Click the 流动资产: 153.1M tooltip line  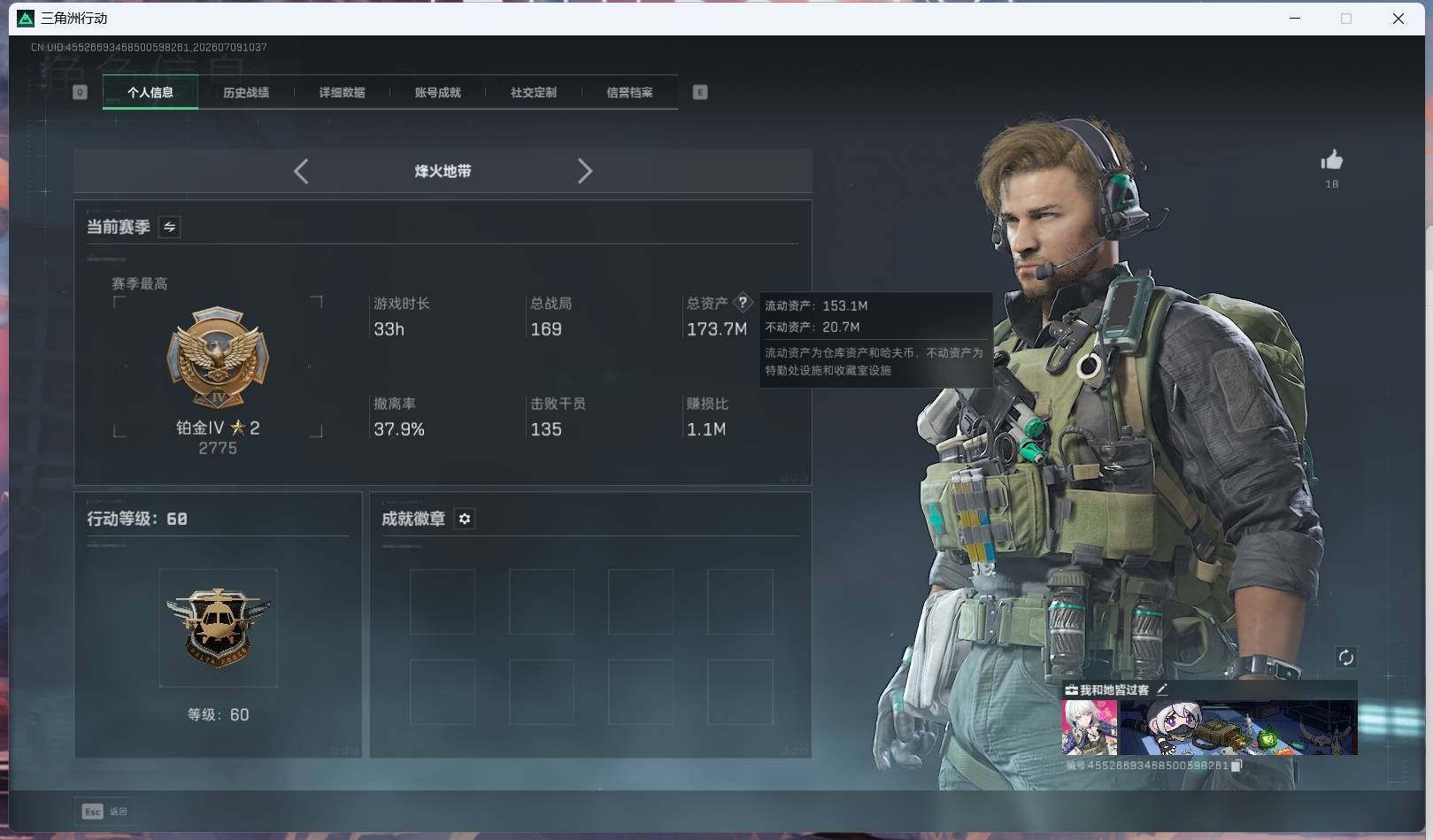816,305
